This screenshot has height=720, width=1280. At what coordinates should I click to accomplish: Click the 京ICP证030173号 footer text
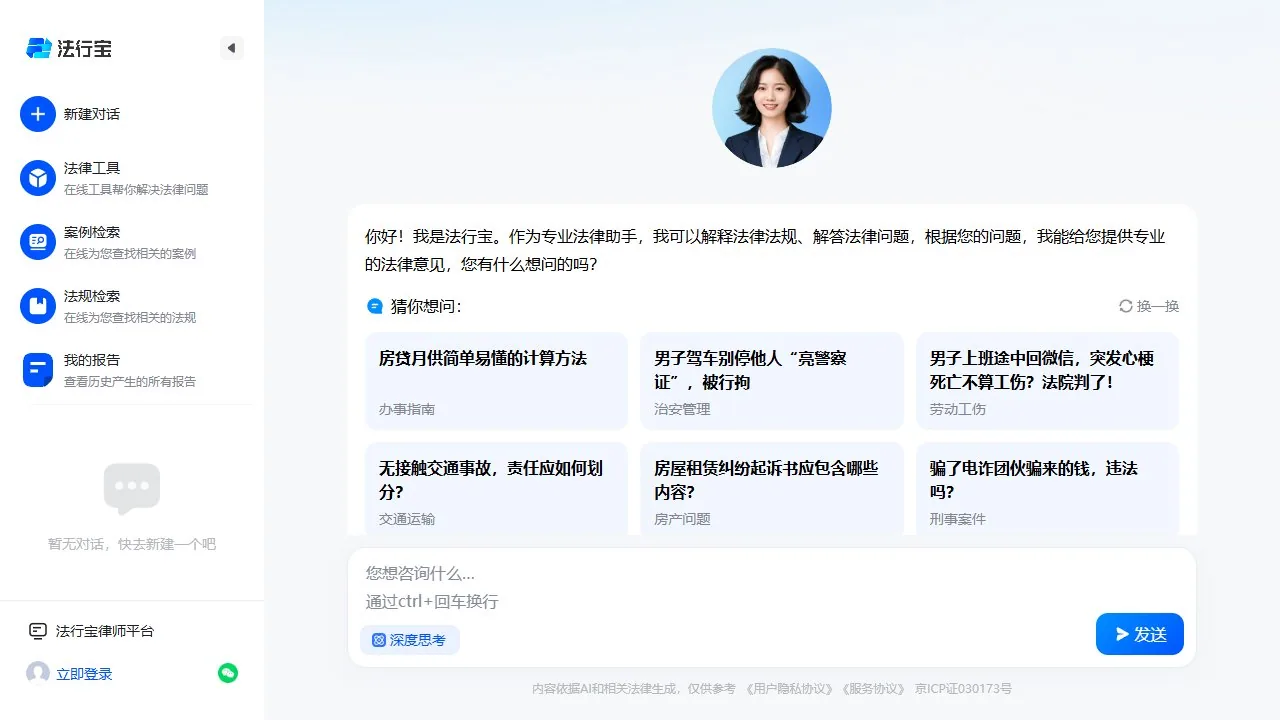[x=963, y=689]
